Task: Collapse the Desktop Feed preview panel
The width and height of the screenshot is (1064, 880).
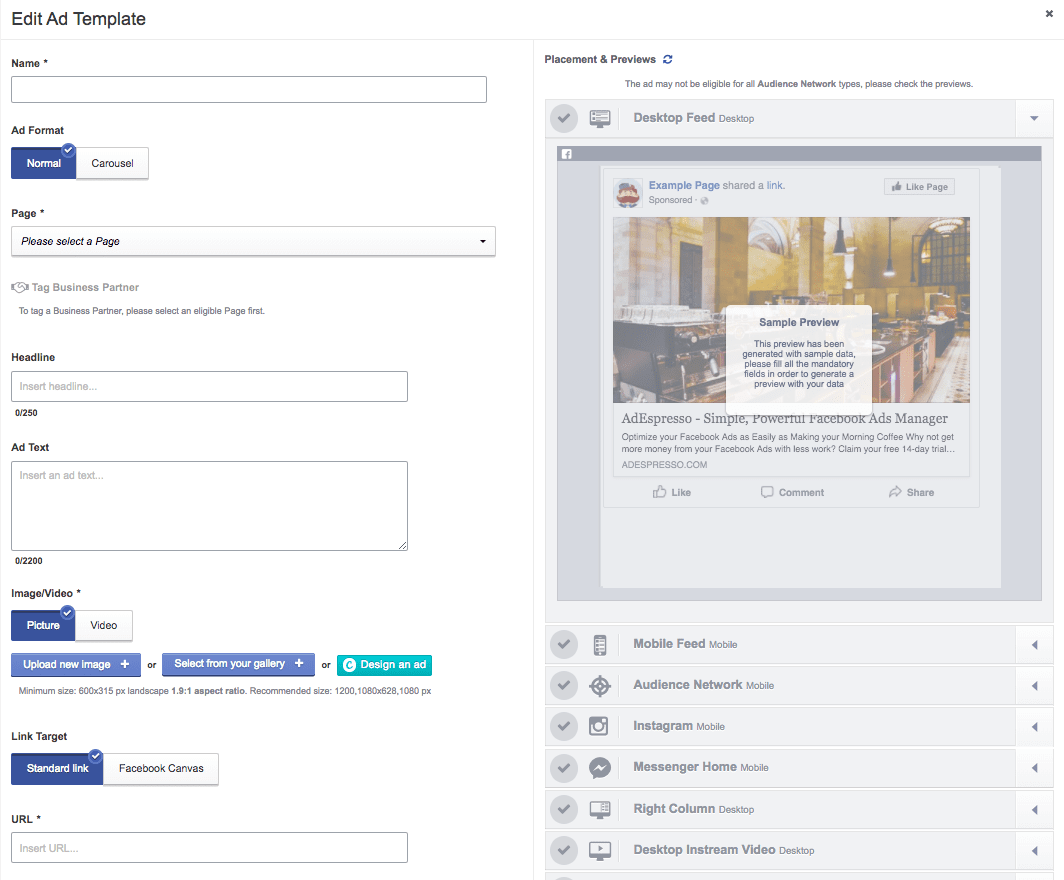Action: (x=1035, y=118)
